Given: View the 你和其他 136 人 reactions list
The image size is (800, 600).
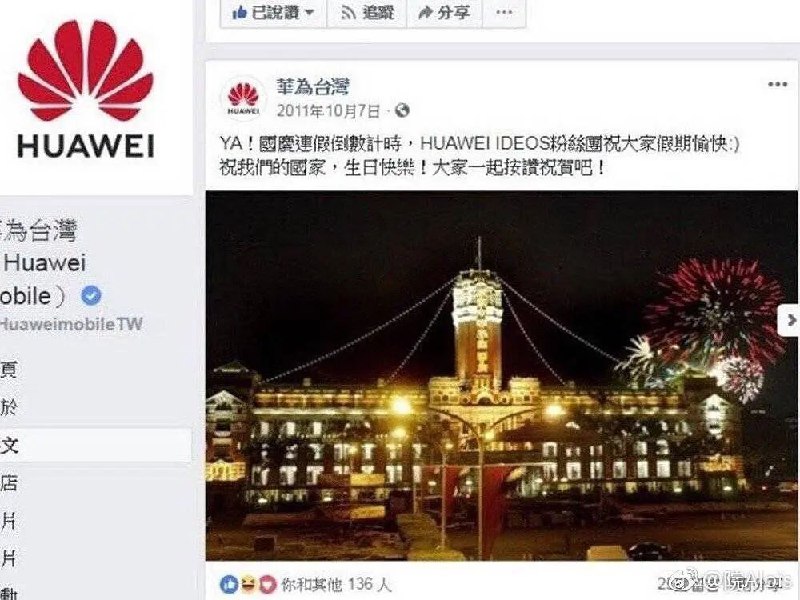Looking at the screenshot, I should [x=336, y=585].
